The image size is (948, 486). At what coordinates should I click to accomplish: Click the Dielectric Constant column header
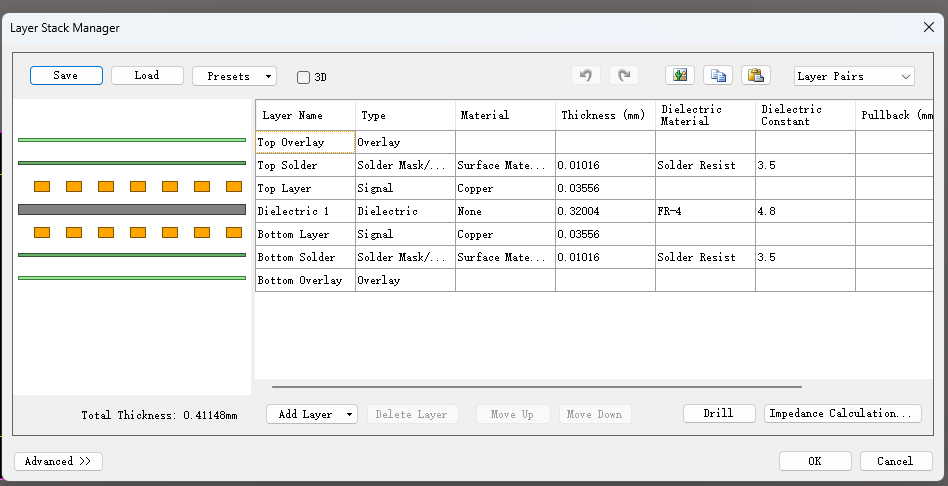click(x=805, y=115)
